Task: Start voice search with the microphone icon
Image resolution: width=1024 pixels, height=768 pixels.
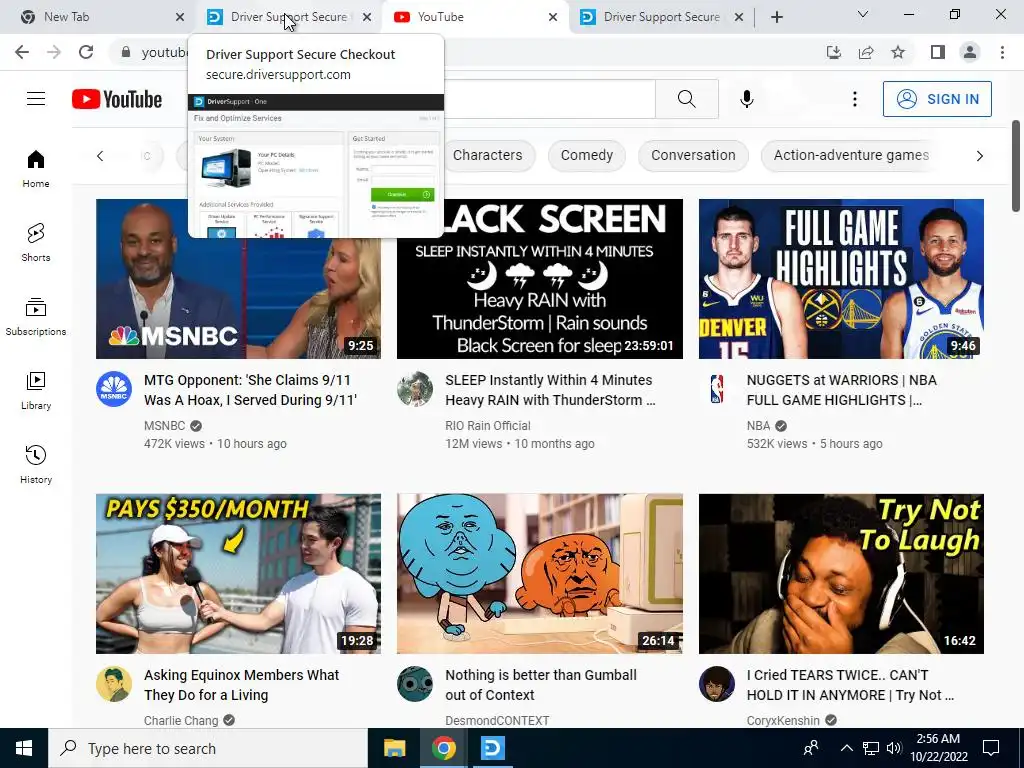Action: (746, 99)
